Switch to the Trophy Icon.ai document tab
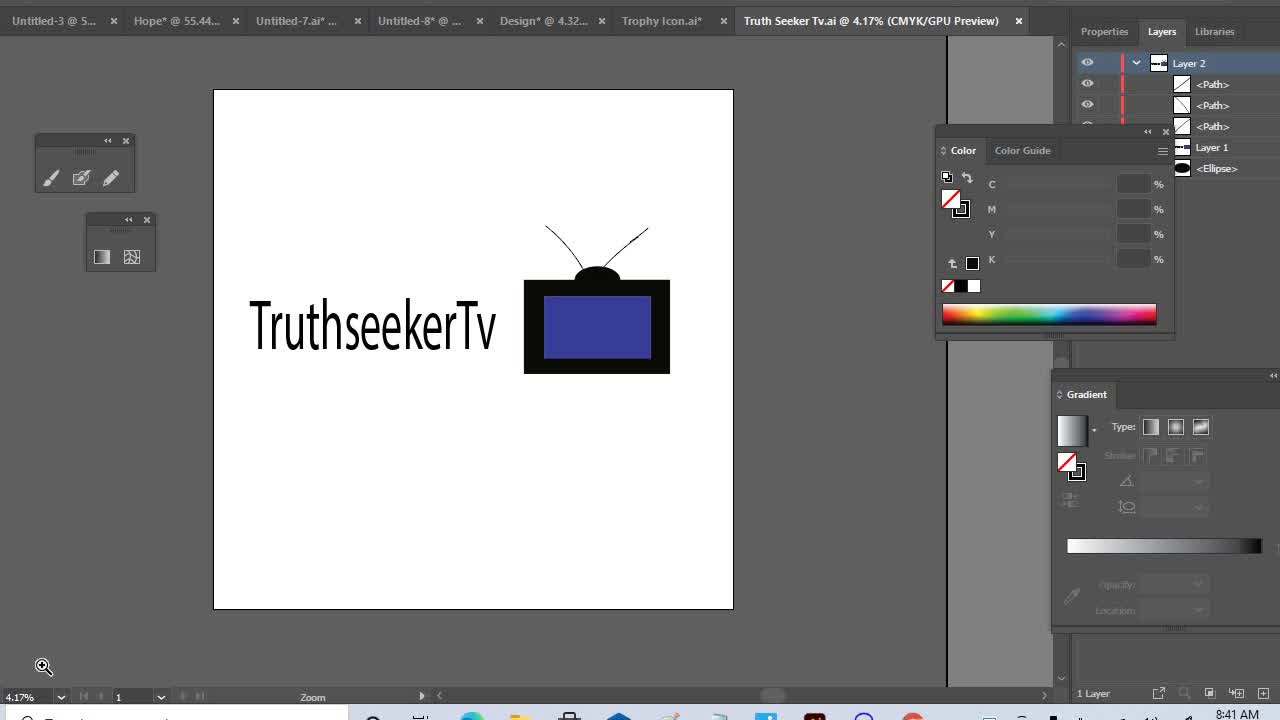 tap(662, 21)
